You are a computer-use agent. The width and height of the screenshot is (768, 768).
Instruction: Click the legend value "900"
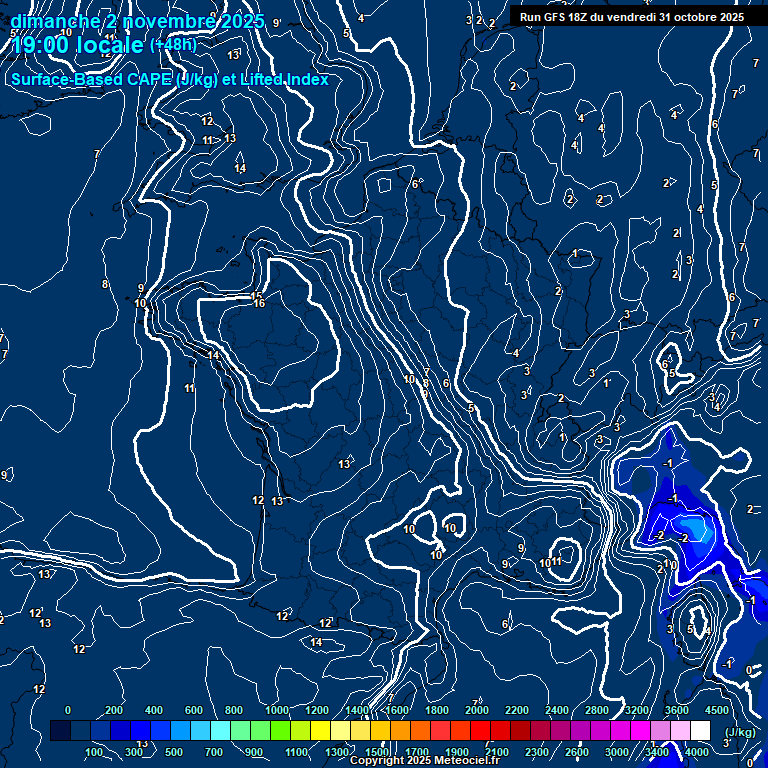coord(254,752)
